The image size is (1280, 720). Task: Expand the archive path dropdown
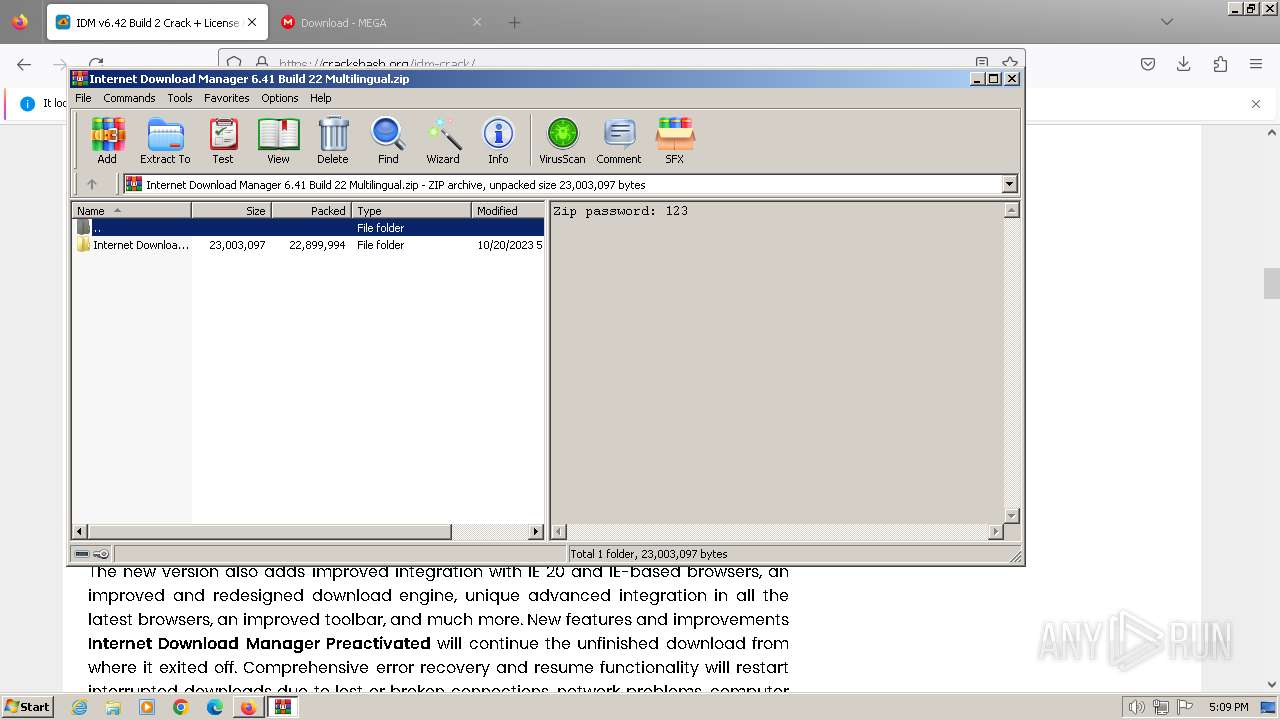pos(1009,184)
